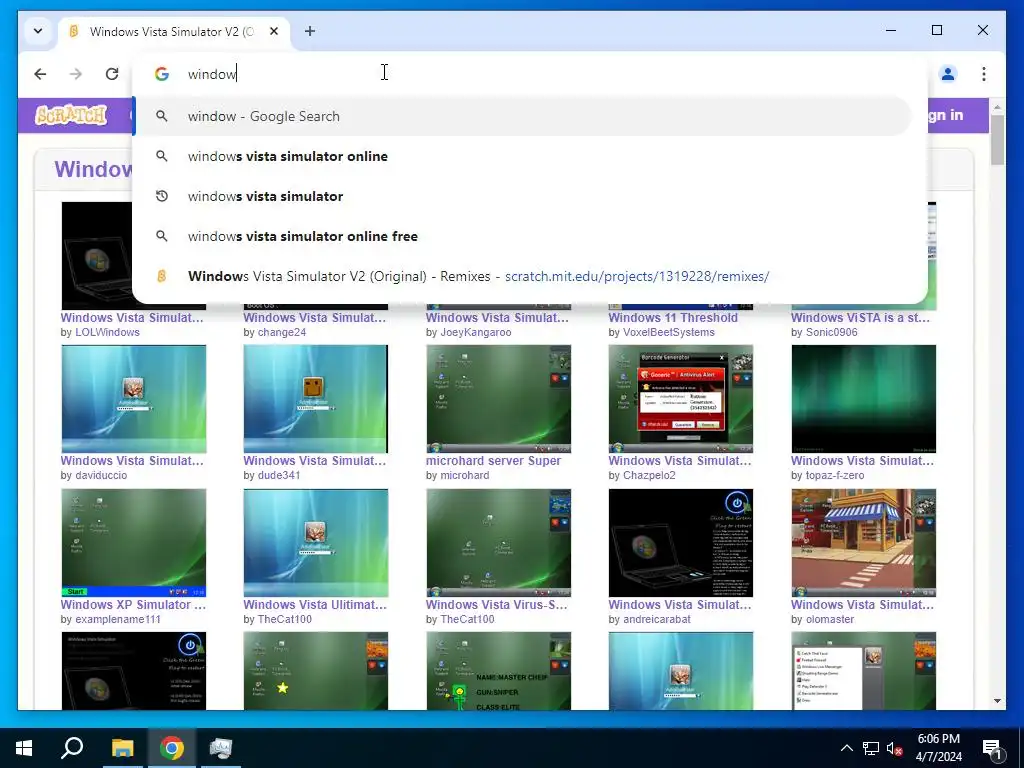Open the notification center icon

tap(992, 748)
